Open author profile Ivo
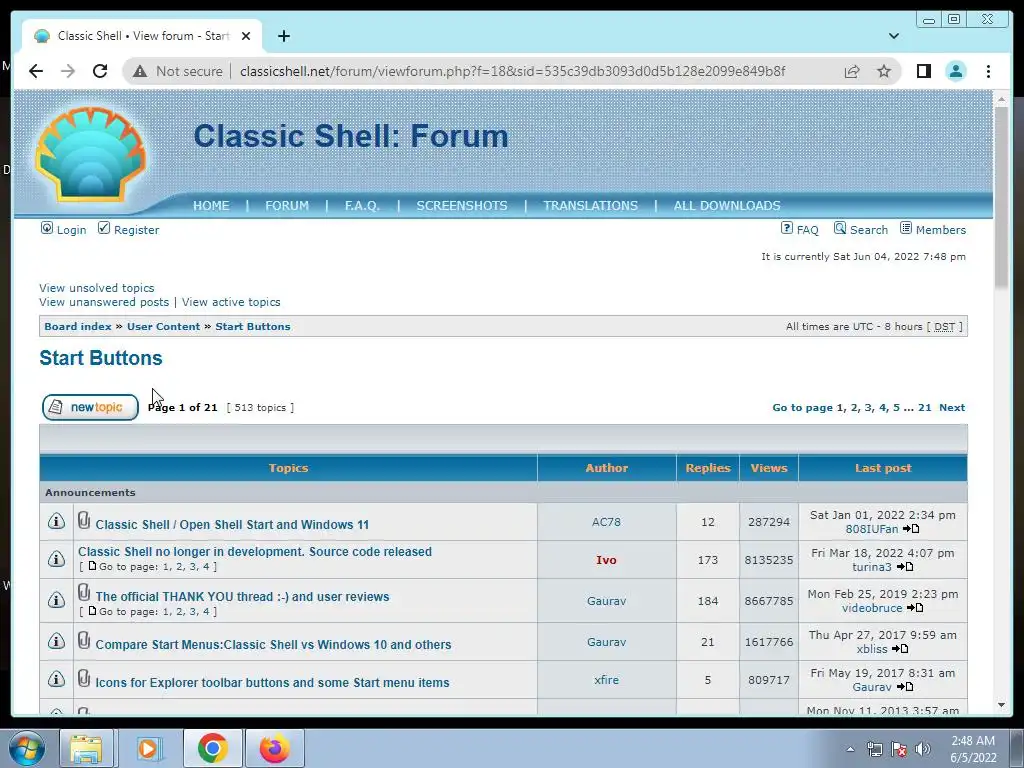Viewport: 1024px width, 768px height. [x=606, y=560]
